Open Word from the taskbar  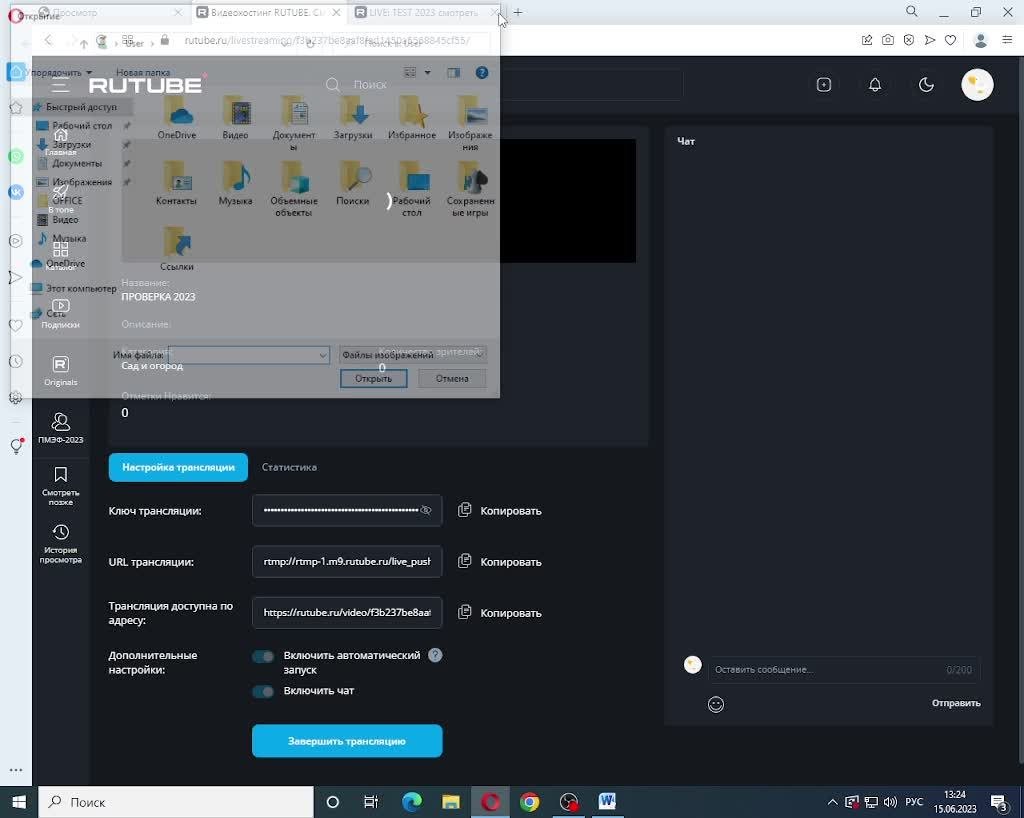pyautogui.click(x=607, y=802)
